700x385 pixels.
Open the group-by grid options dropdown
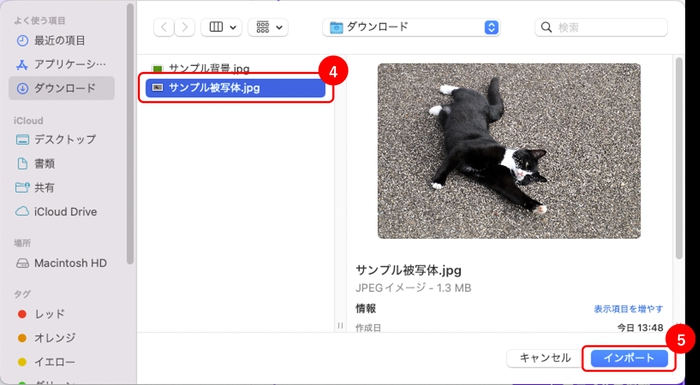(x=268, y=27)
